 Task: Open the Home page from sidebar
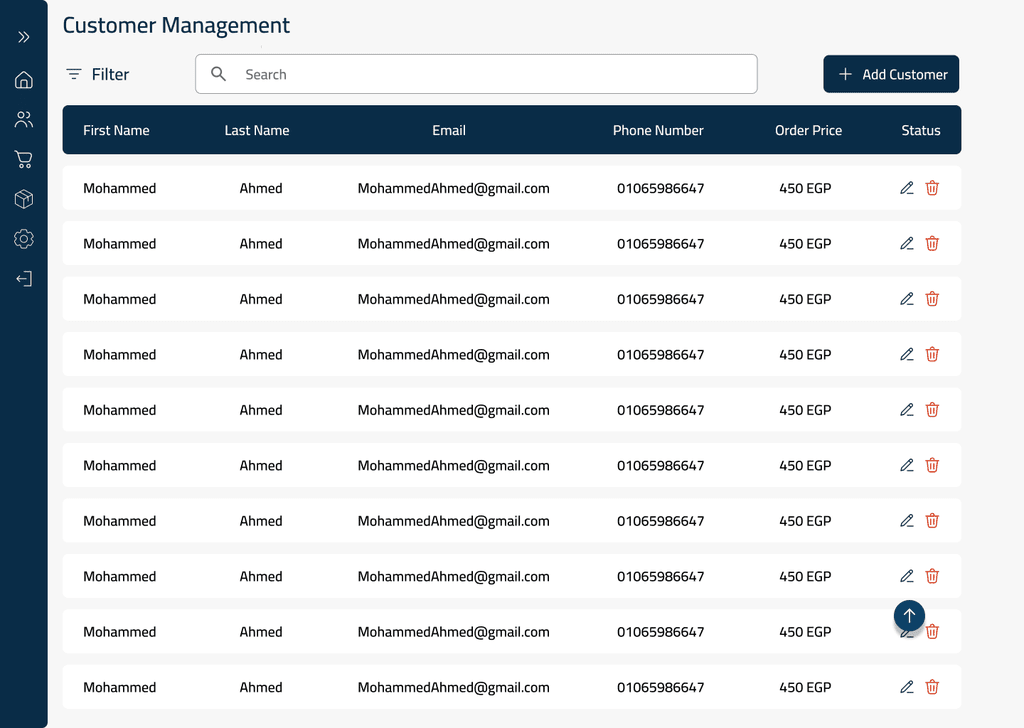[24, 80]
